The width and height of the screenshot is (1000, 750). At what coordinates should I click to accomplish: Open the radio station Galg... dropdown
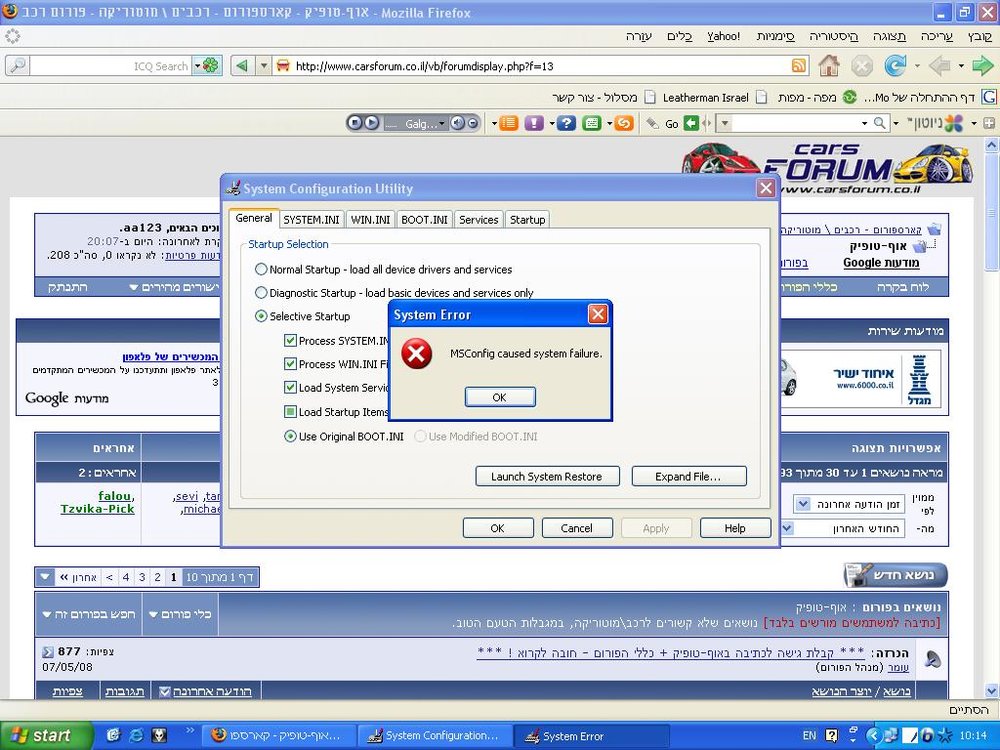click(443, 123)
